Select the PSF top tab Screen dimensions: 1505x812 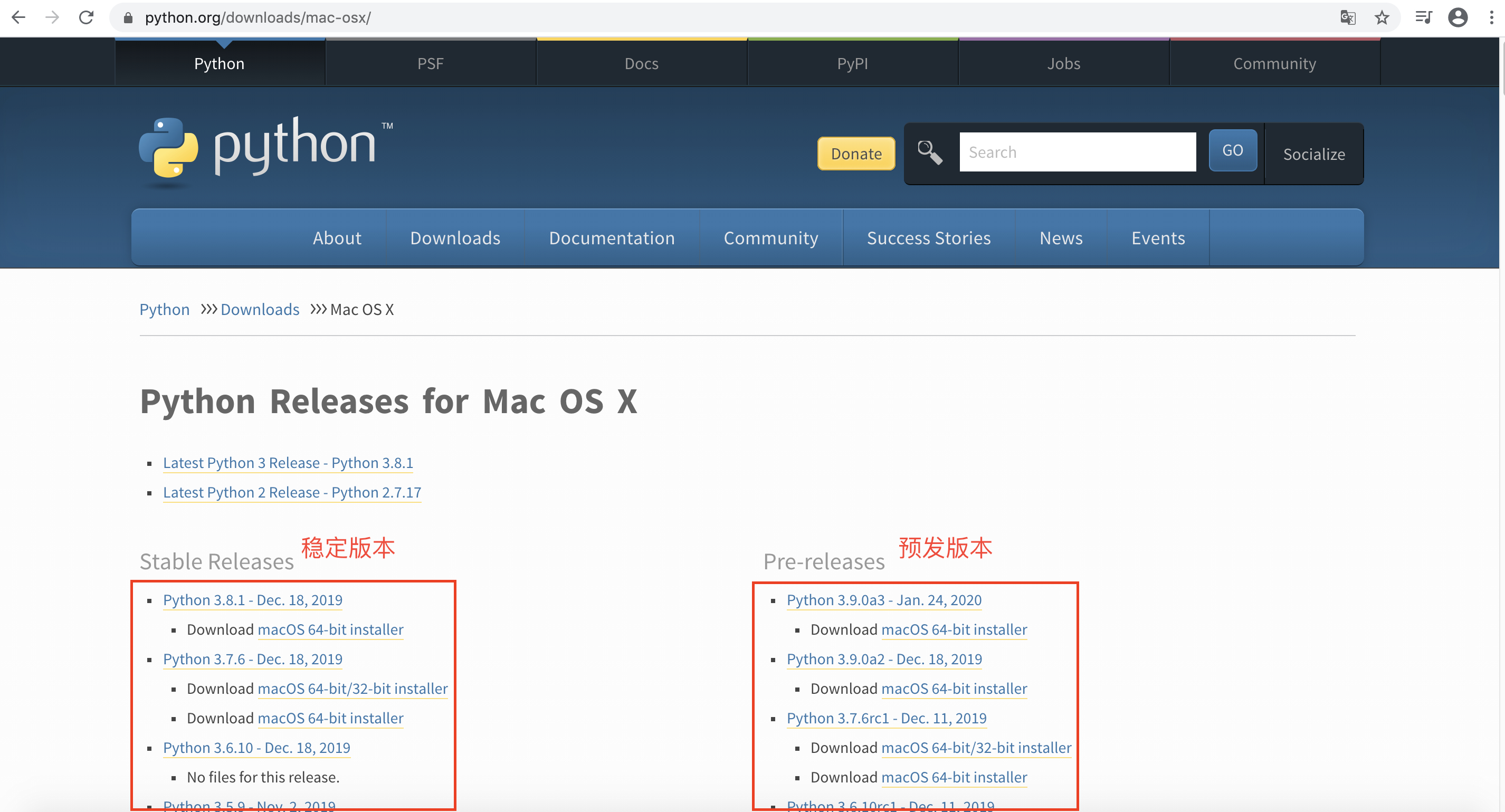(431, 63)
